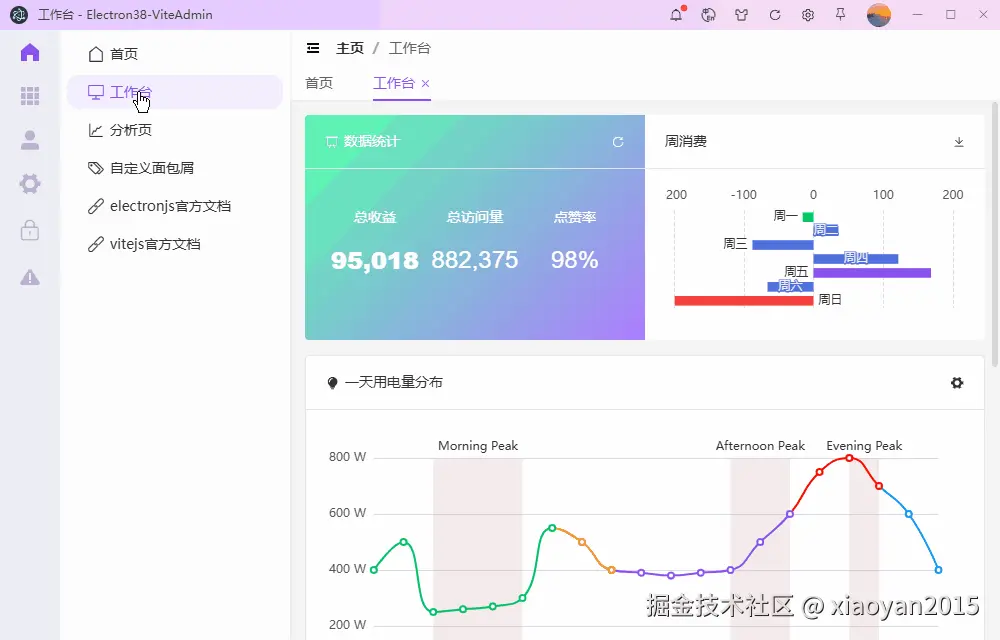Switch to the 首页 tab
The height and width of the screenshot is (640, 1000).
(318, 84)
